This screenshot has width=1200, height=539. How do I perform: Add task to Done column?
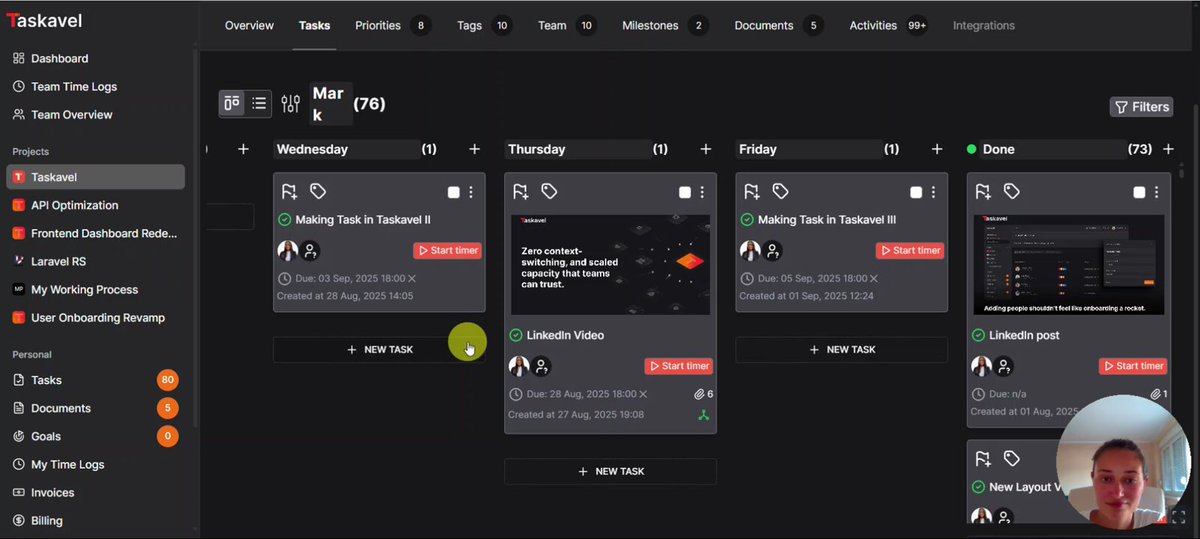[1168, 149]
